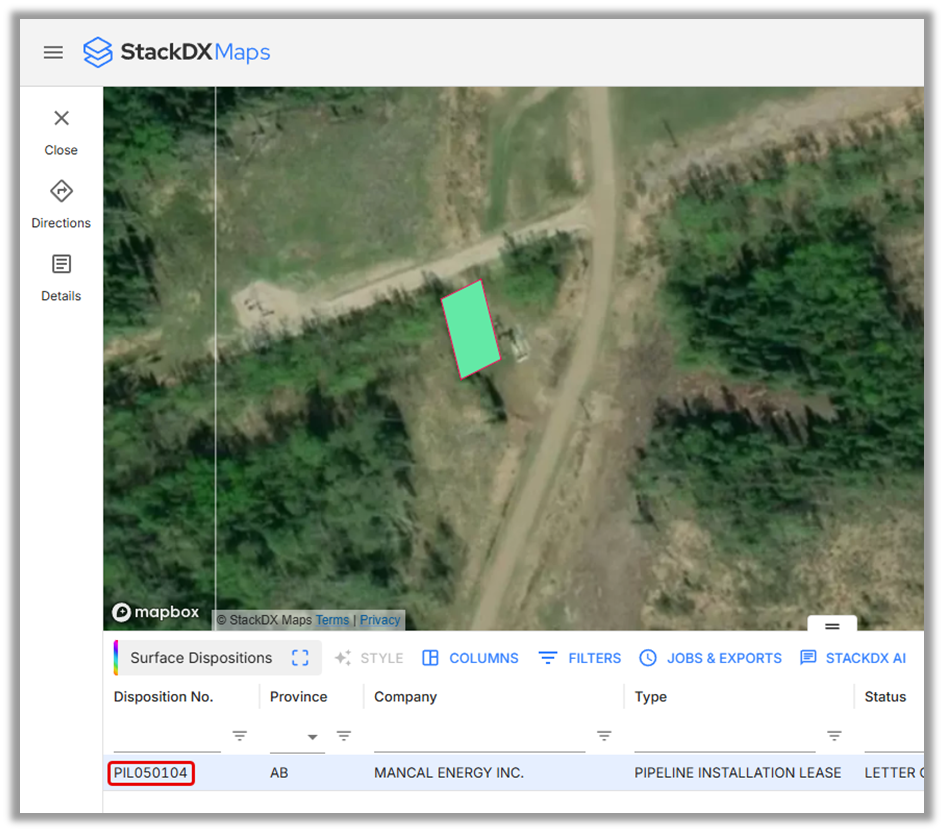Expand the Province dropdown filter
Viewport: 944px width, 832px height.
click(312, 737)
